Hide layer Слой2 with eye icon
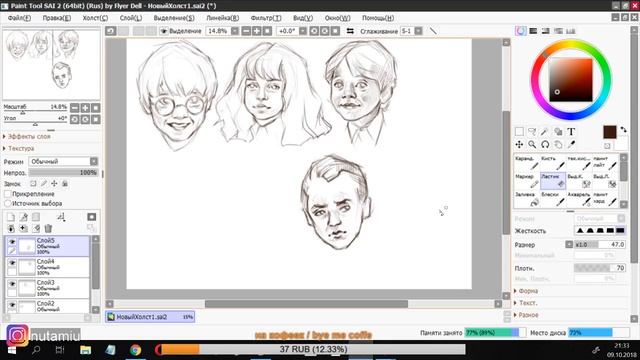 pos(12,305)
